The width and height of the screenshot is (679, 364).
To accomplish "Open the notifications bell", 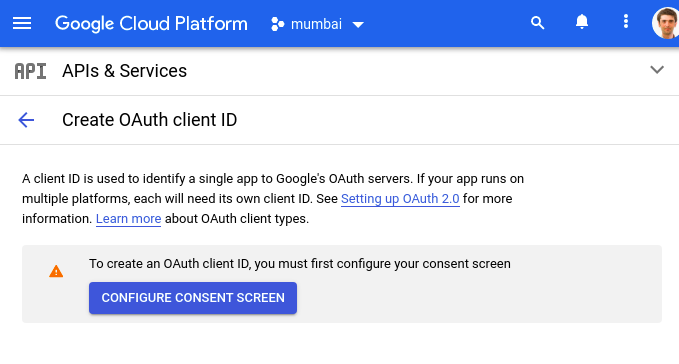I will [582, 22].
